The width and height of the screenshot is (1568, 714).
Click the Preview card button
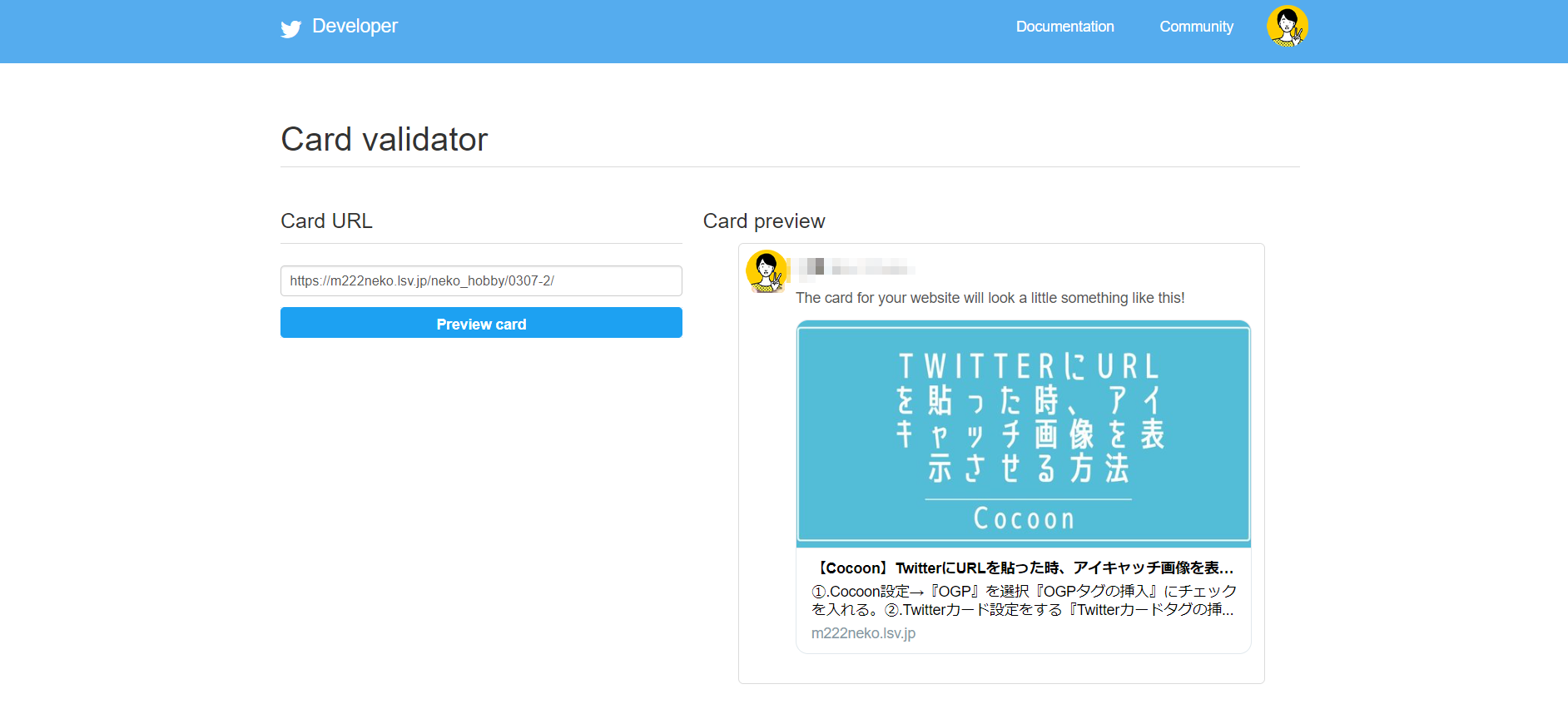click(x=481, y=323)
